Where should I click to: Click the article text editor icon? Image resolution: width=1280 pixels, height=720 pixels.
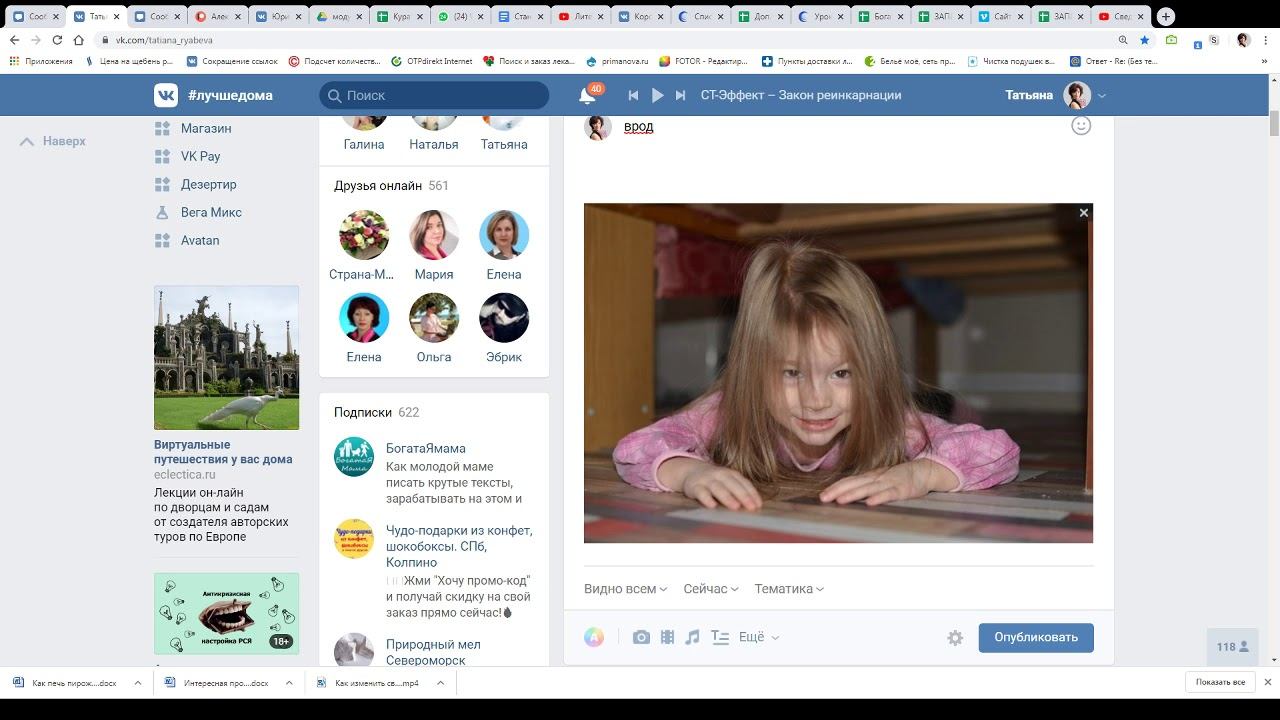tap(719, 638)
